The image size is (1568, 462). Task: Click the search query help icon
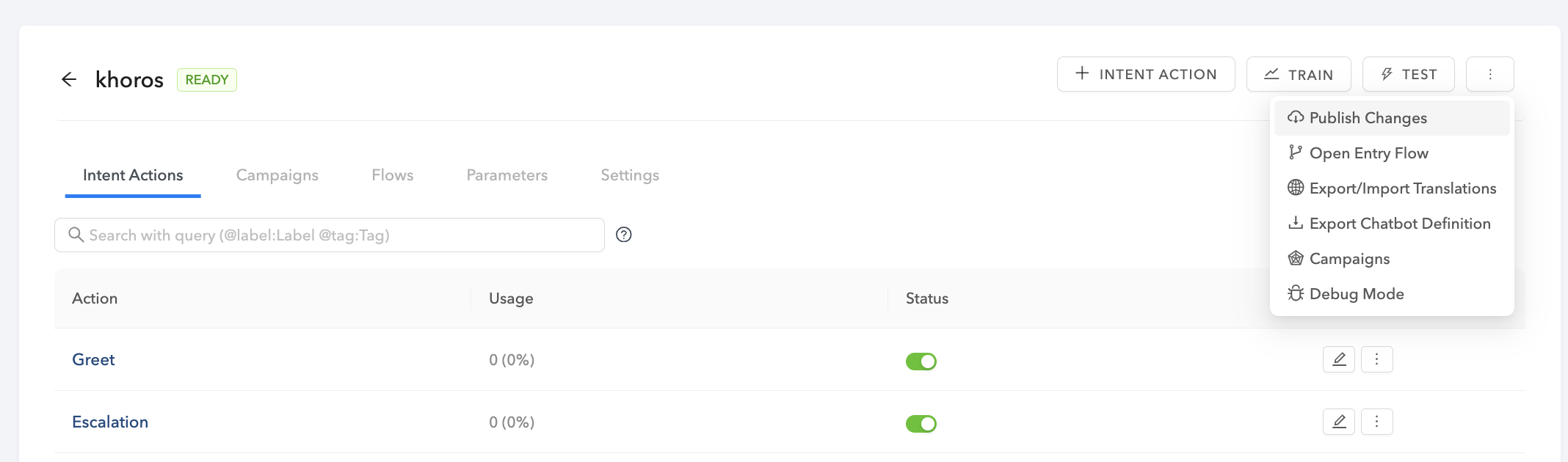click(624, 235)
